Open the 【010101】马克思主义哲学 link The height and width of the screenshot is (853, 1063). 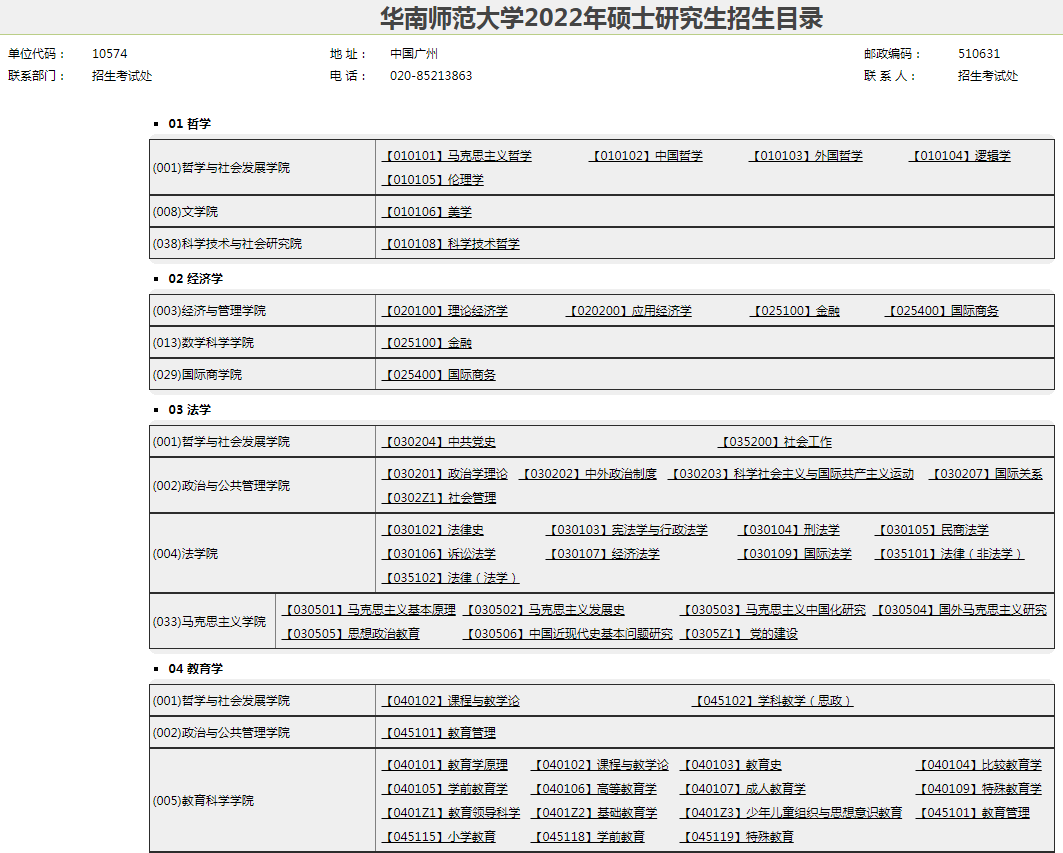(x=457, y=156)
